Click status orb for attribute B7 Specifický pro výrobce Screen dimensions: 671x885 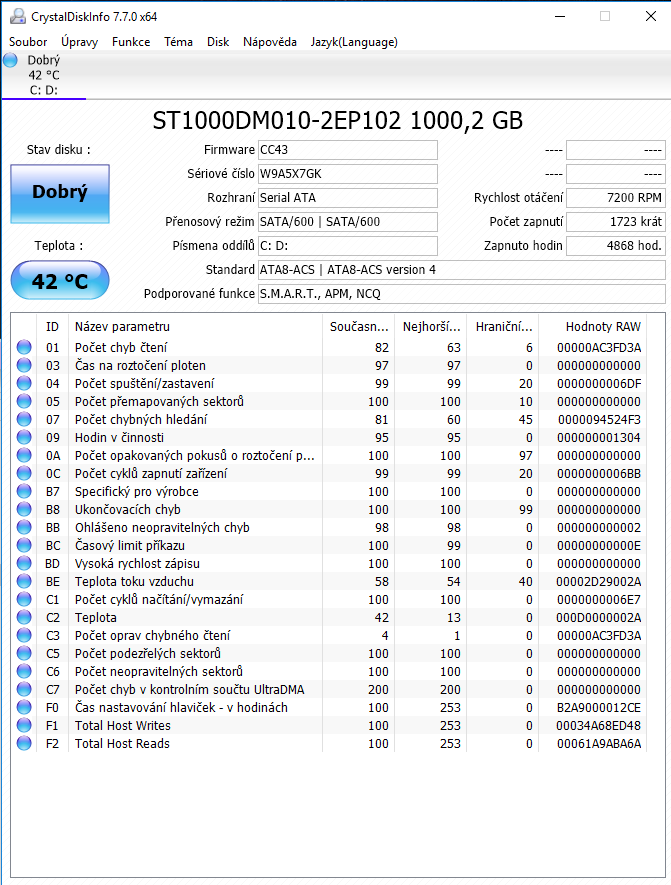tap(24, 492)
